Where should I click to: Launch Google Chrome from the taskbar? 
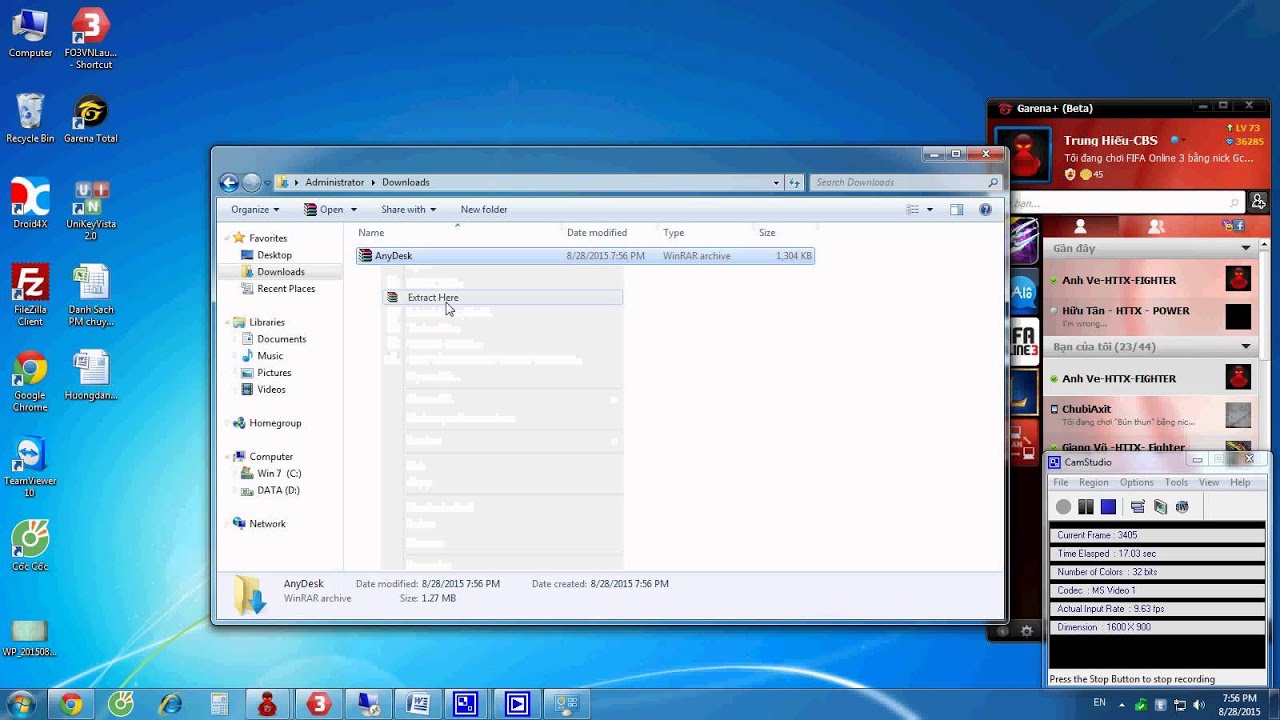point(71,704)
